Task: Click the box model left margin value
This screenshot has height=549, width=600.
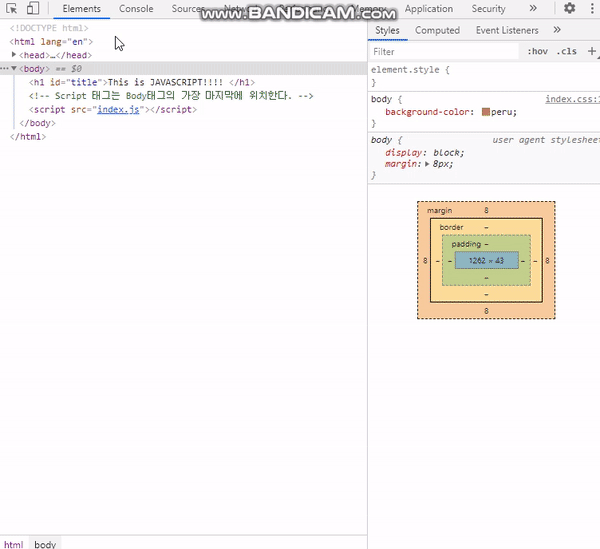Action: 425,261
